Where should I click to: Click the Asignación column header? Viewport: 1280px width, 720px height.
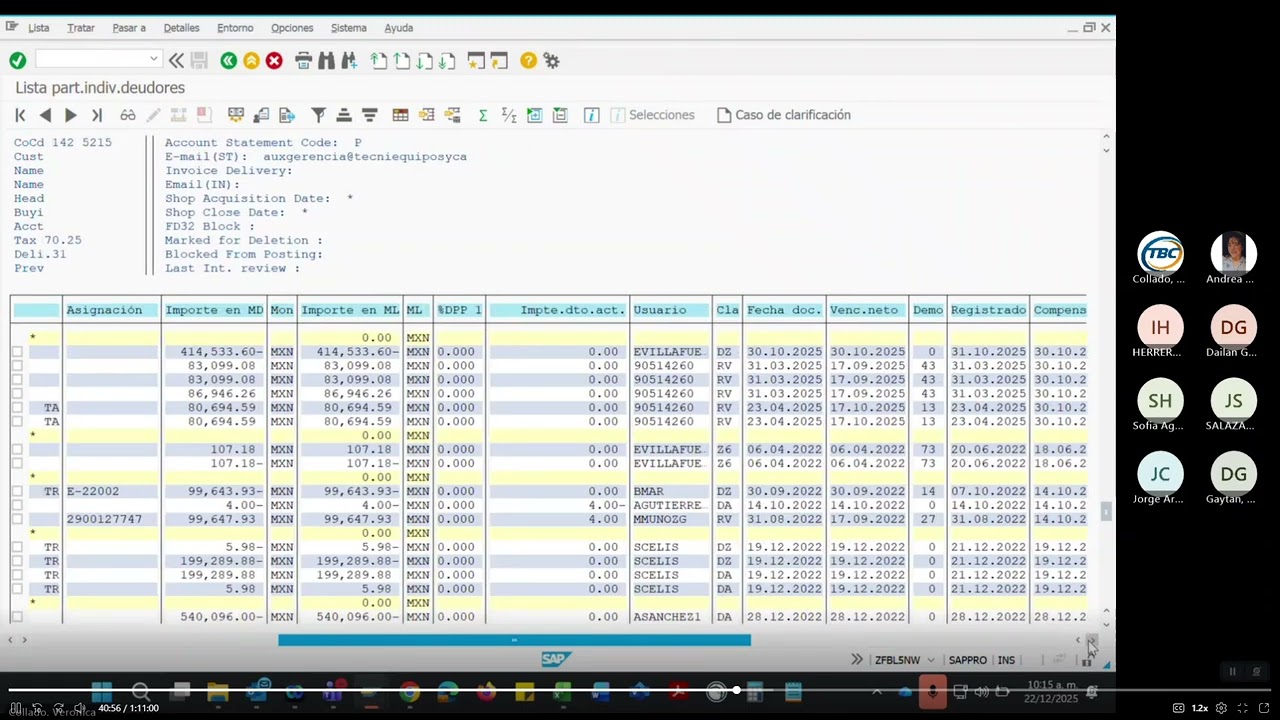pos(111,310)
